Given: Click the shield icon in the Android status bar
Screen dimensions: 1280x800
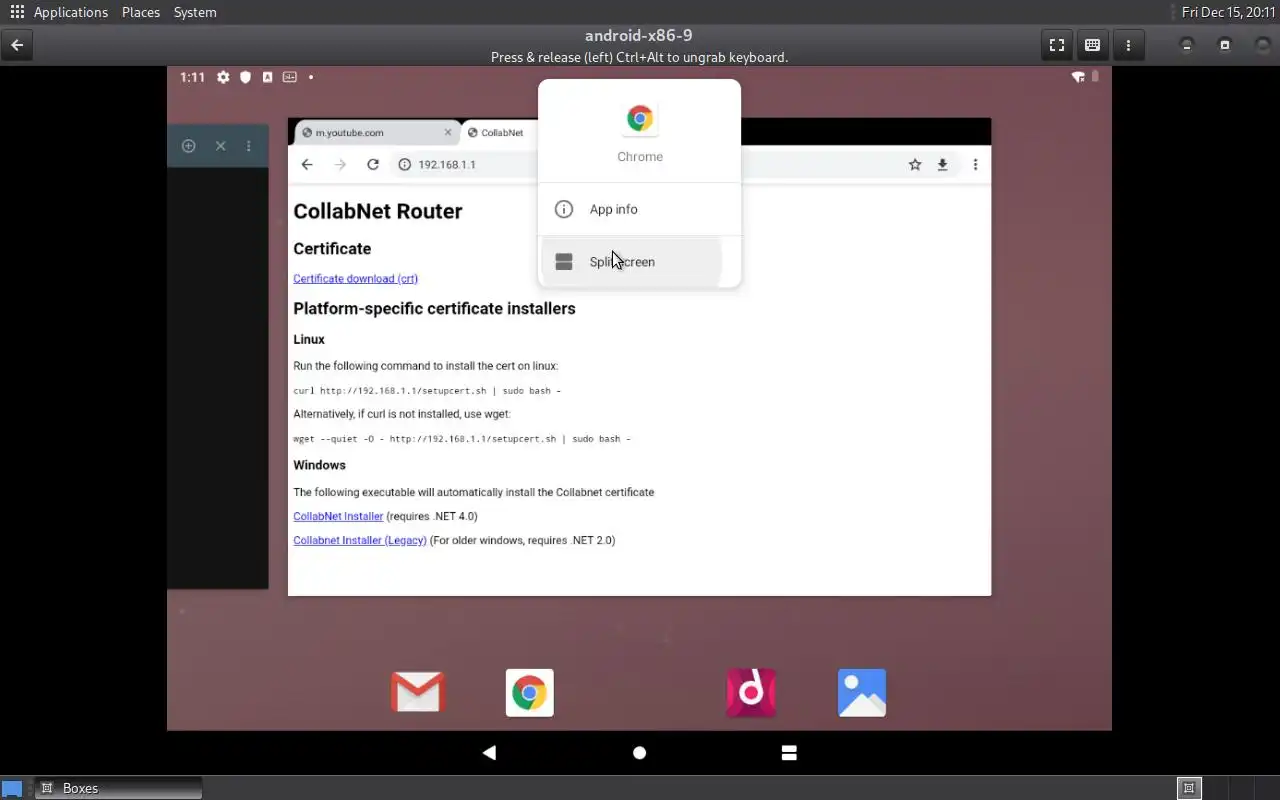Looking at the screenshot, I should 245,77.
